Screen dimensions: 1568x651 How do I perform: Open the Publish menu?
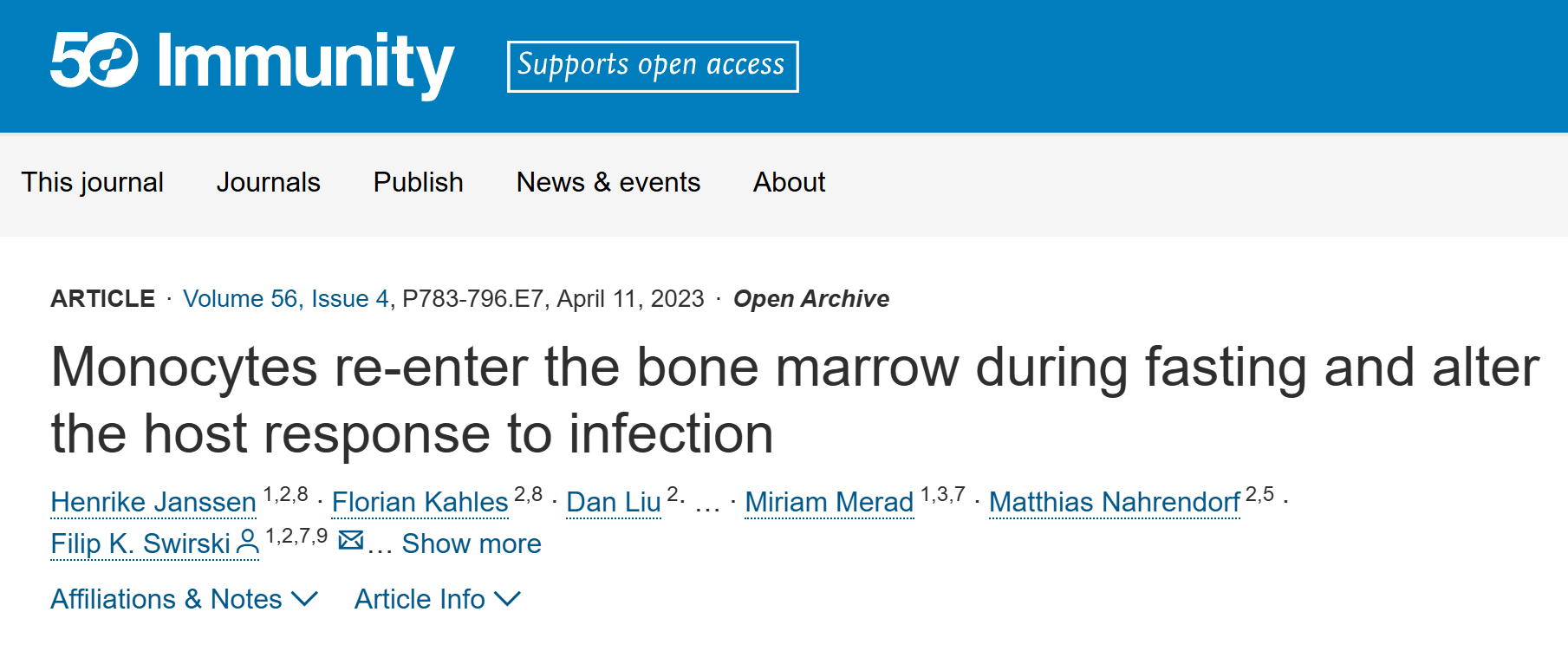point(418,182)
